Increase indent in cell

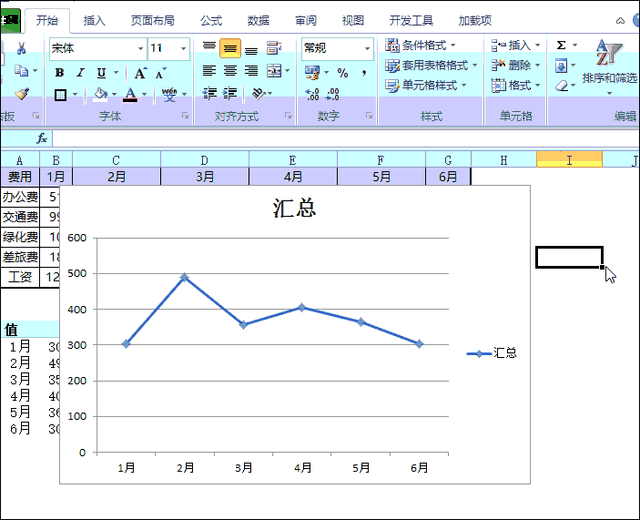(x=230, y=93)
